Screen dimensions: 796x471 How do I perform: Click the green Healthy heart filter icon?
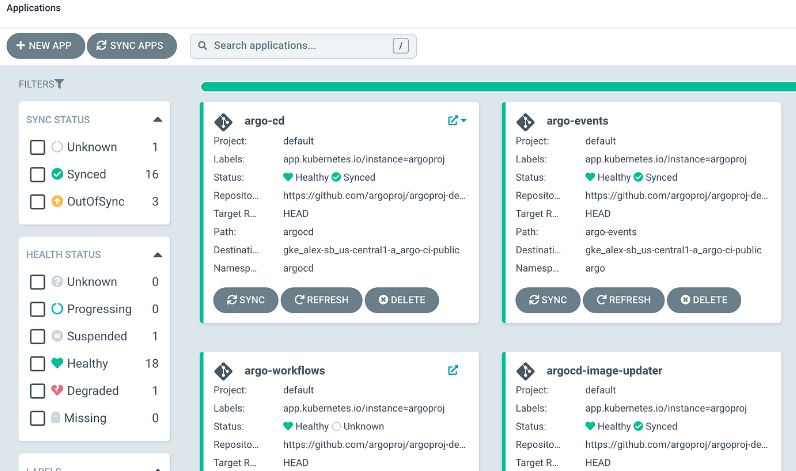tap(57, 363)
